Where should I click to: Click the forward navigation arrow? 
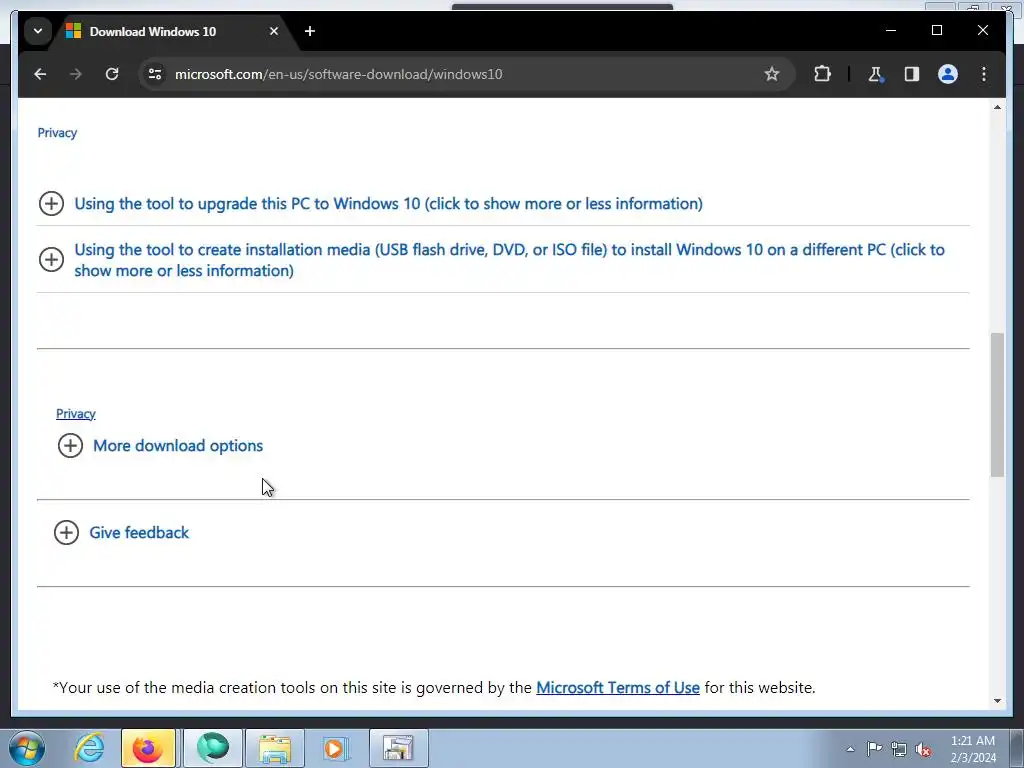coord(76,74)
